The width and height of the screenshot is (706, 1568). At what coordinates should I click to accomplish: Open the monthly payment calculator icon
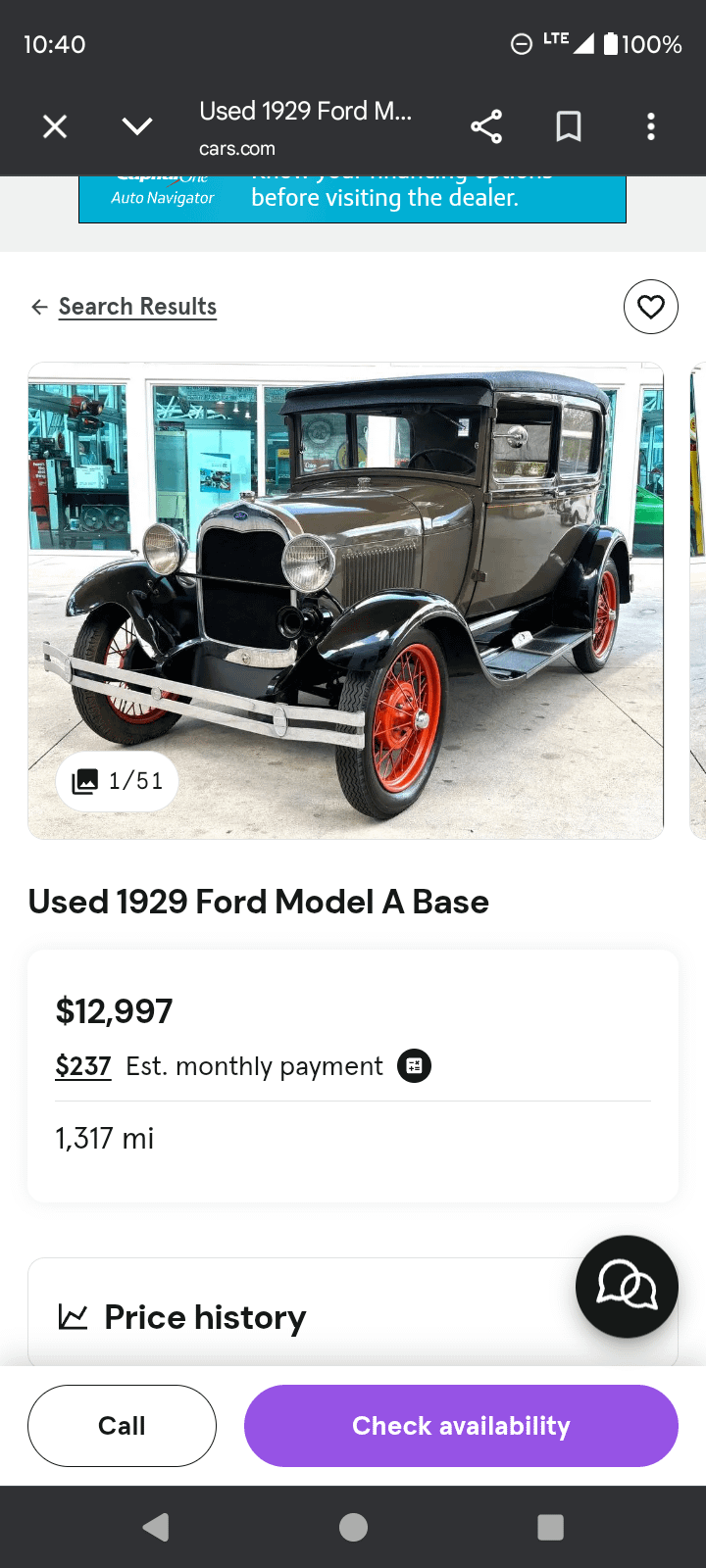click(x=414, y=1066)
